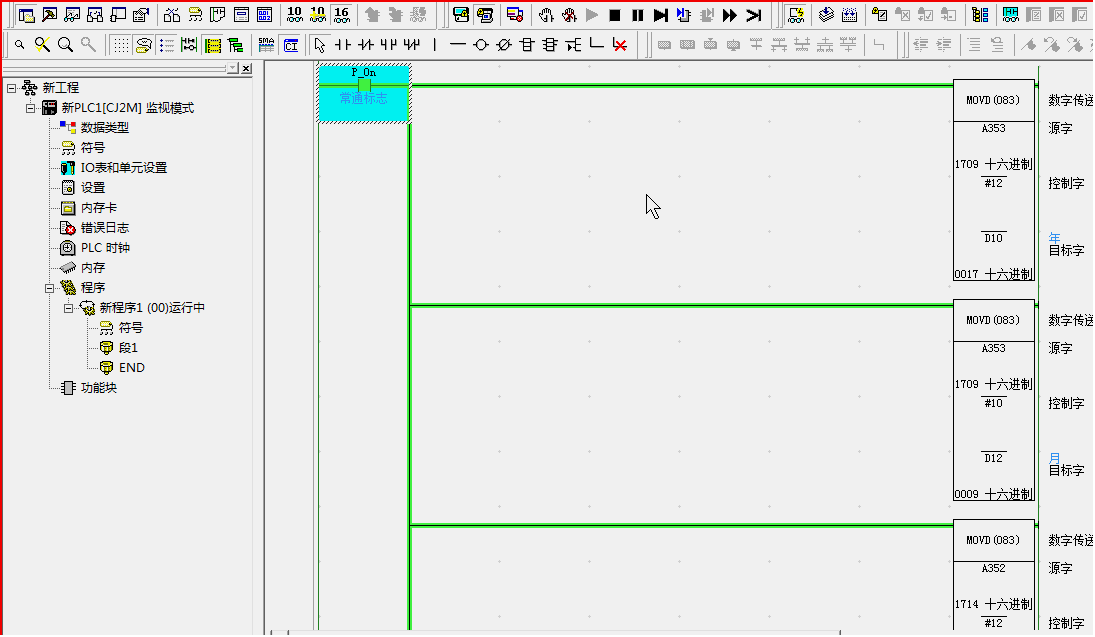Collapse the 新程序1 (00) node

point(68,308)
